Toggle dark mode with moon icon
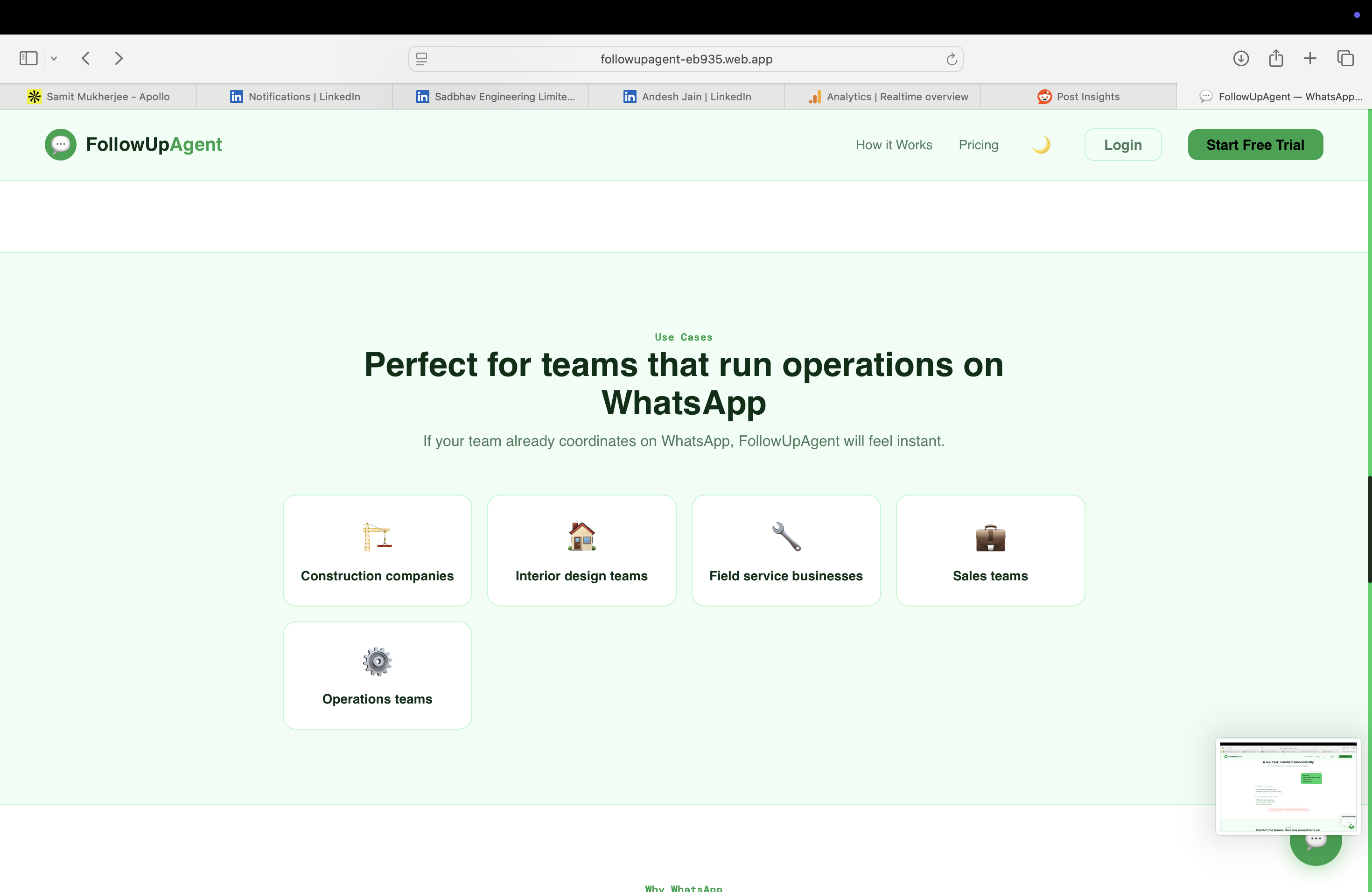 coord(1041,145)
